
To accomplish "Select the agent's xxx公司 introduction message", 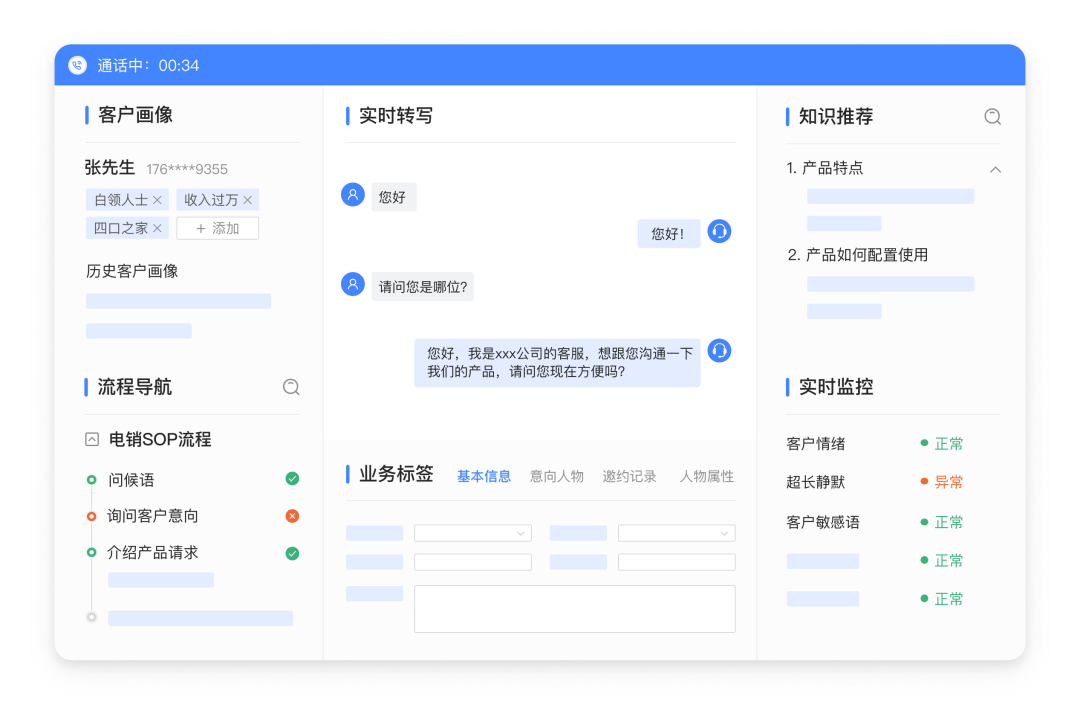I will point(557,363).
